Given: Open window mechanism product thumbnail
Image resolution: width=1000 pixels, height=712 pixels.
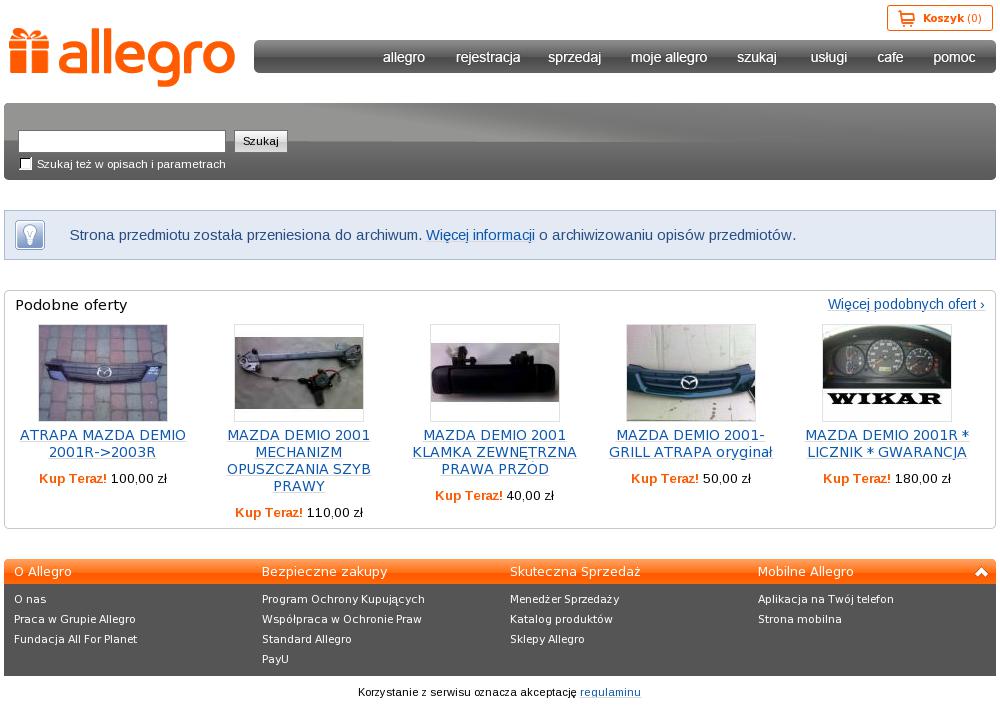Looking at the screenshot, I should pyautogui.click(x=299, y=373).
